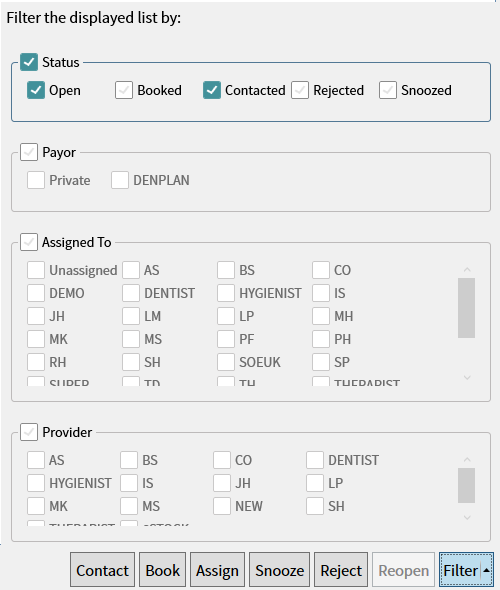Screen dimensions: 500x590
Task: Click Provider list scroll down arrow
Action: pos(467,518)
